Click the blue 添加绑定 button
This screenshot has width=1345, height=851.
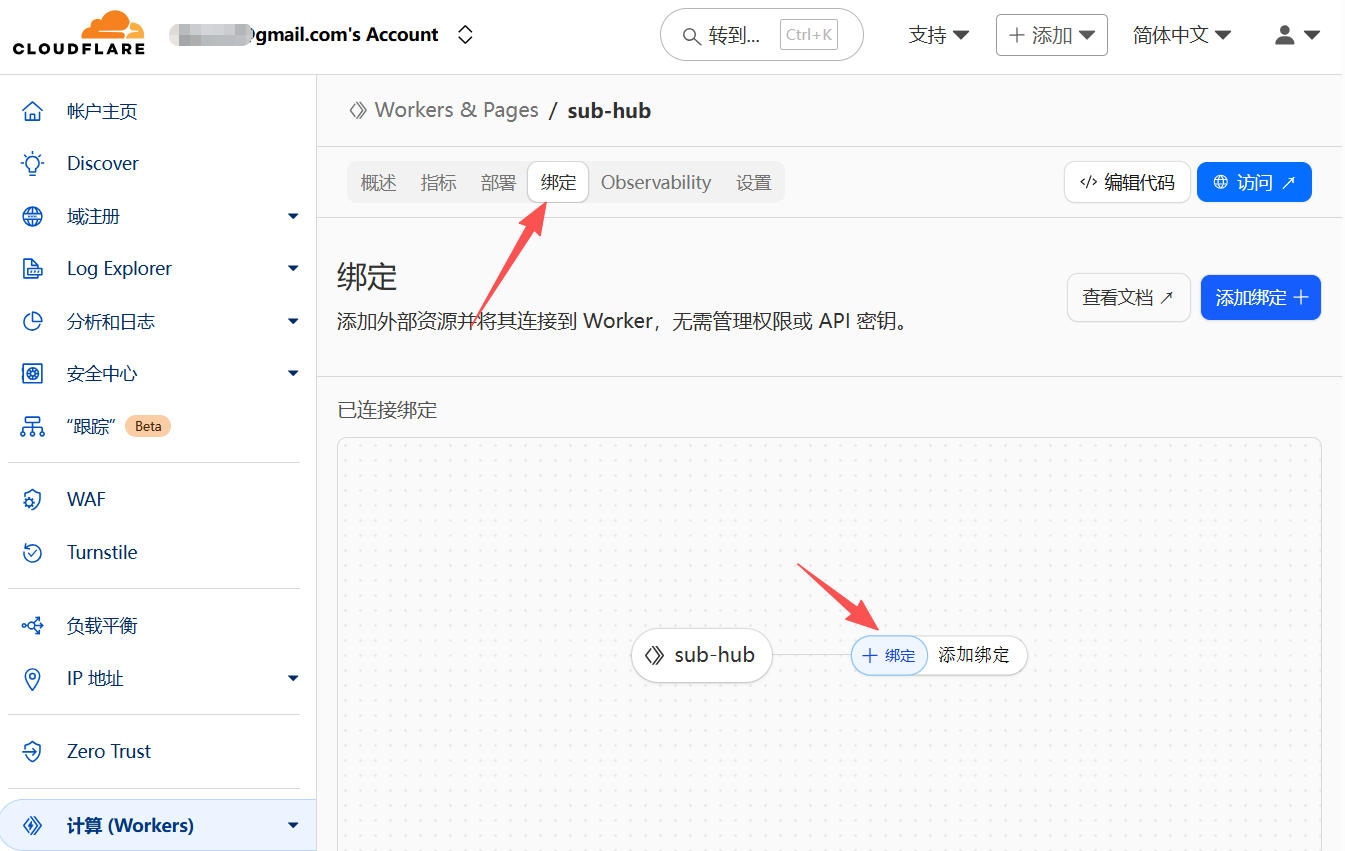point(1260,298)
